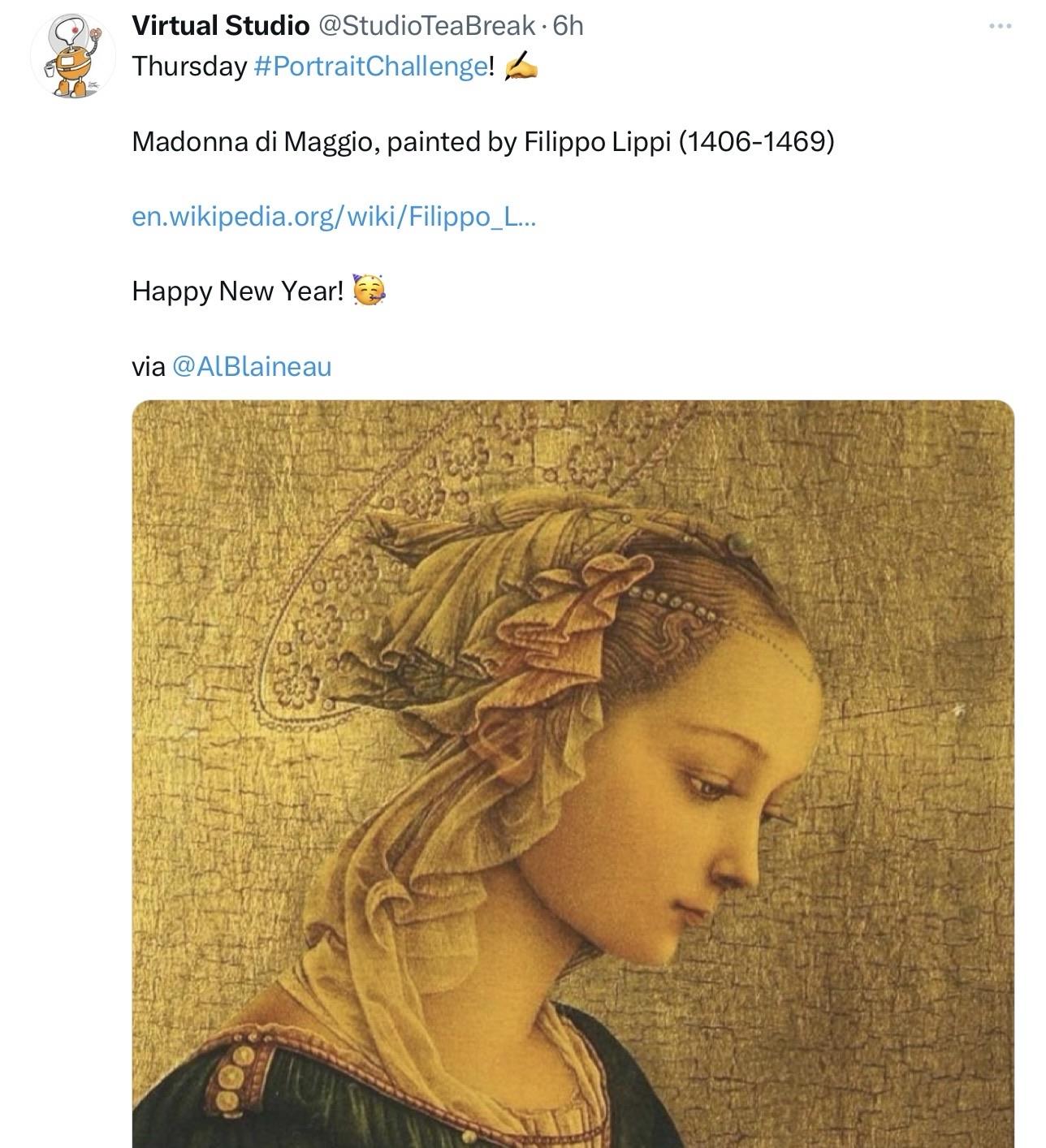Screen dimensions: 1046x1148
Task: Click the jeweled dress collar in the painting
Action: coord(237,1073)
